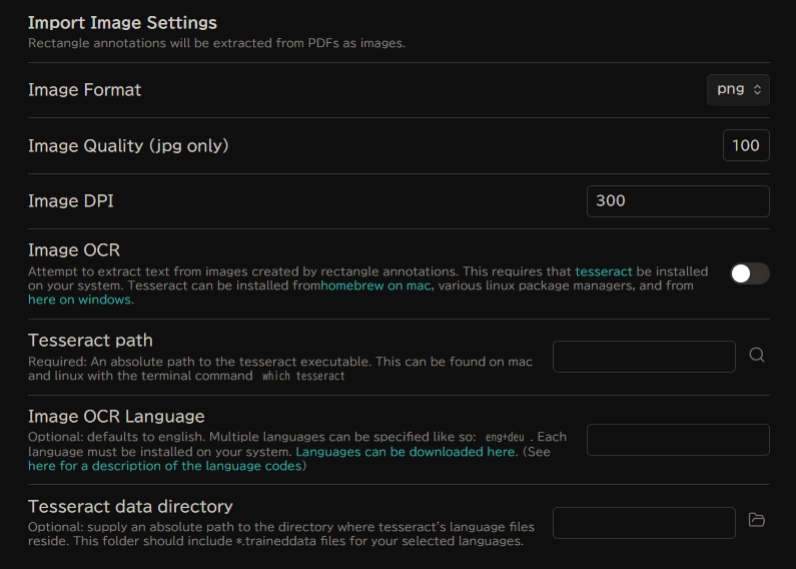This screenshot has height=569, width=796.
Task: Follow the 'homebrew on mac' link
Action: click(x=376, y=286)
